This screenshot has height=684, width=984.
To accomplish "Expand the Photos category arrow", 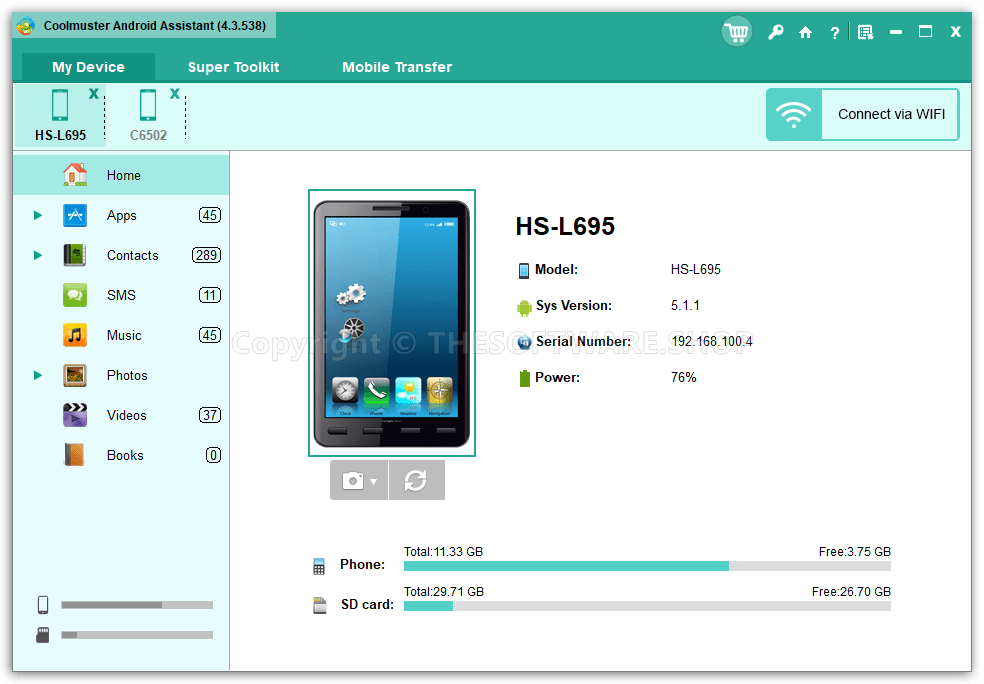I will point(38,375).
